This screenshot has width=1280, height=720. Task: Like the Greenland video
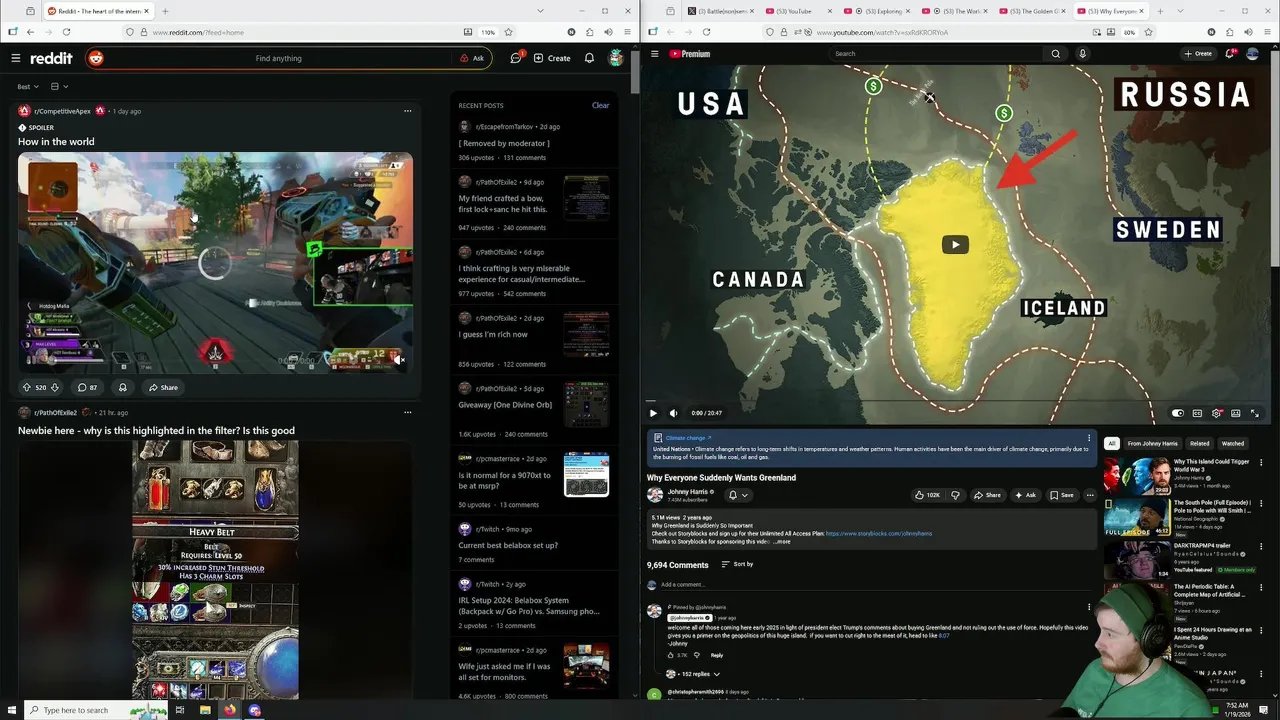(x=927, y=495)
